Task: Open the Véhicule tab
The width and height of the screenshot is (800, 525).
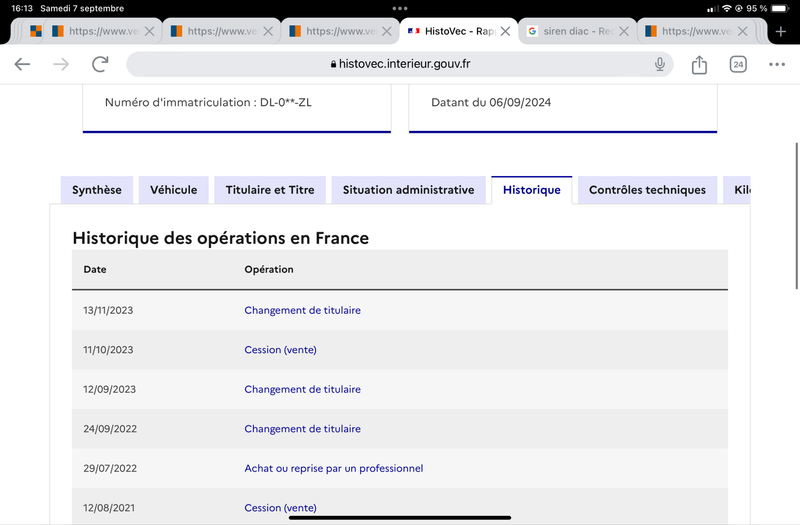Action: [x=173, y=190]
